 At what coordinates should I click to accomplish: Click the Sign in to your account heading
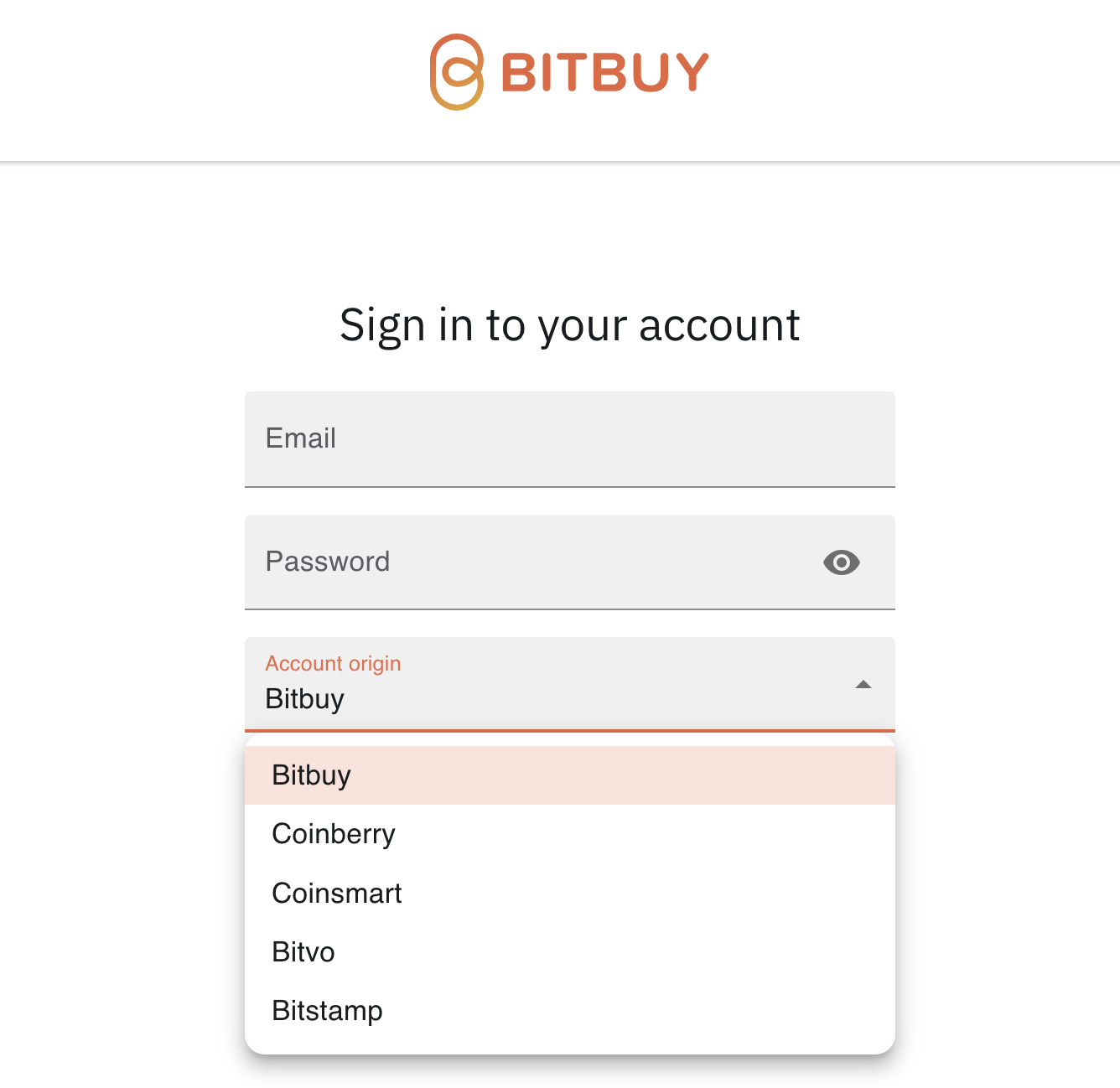[x=570, y=325]
